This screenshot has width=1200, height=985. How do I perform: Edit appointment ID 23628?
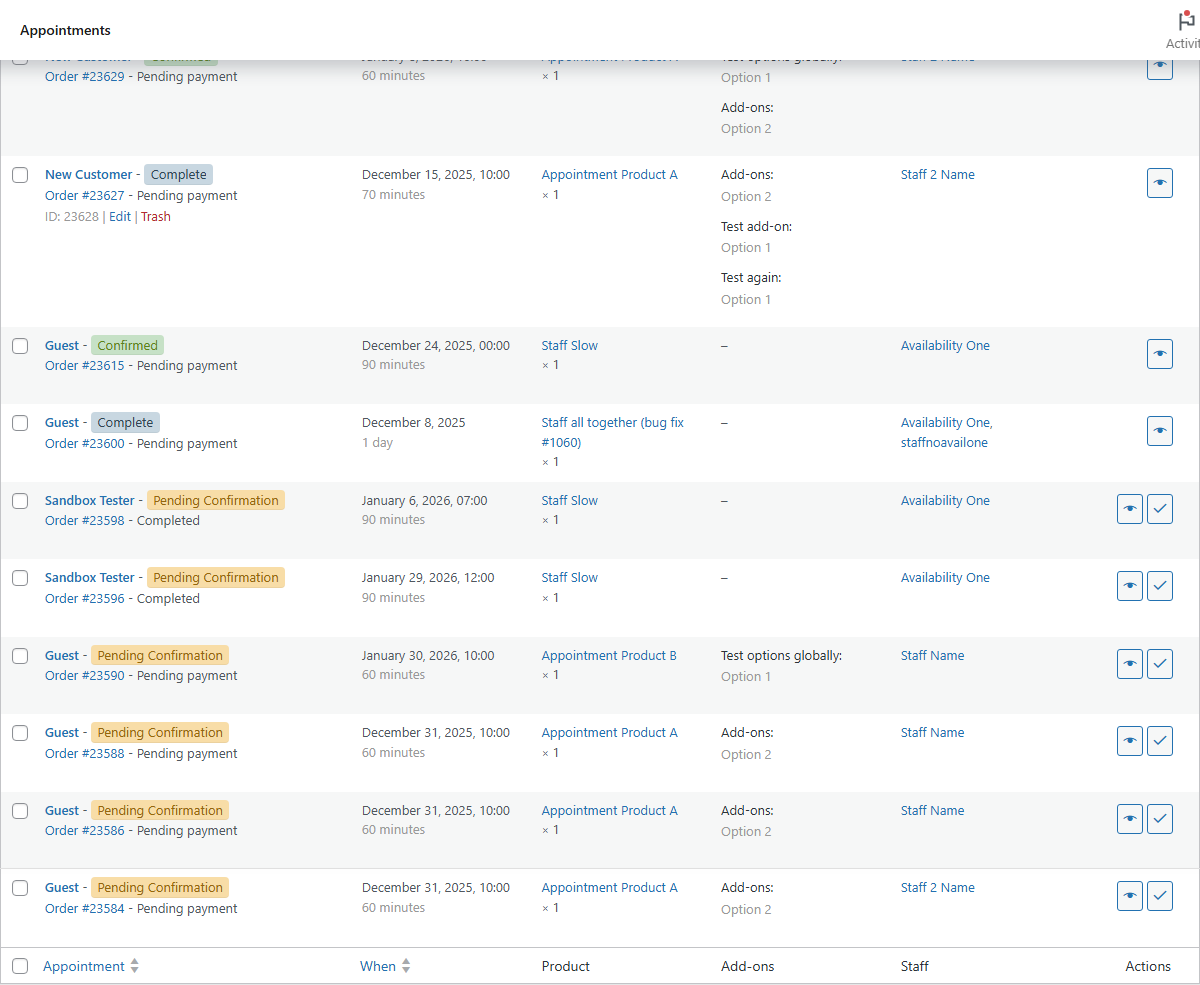click(119, 216)
